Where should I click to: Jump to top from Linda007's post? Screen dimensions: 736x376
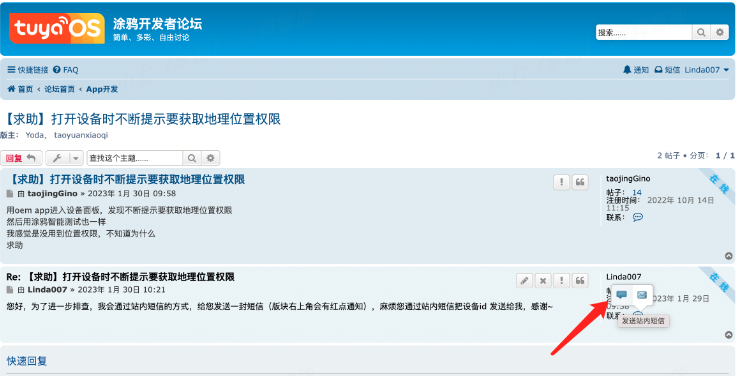coord(728,335)
